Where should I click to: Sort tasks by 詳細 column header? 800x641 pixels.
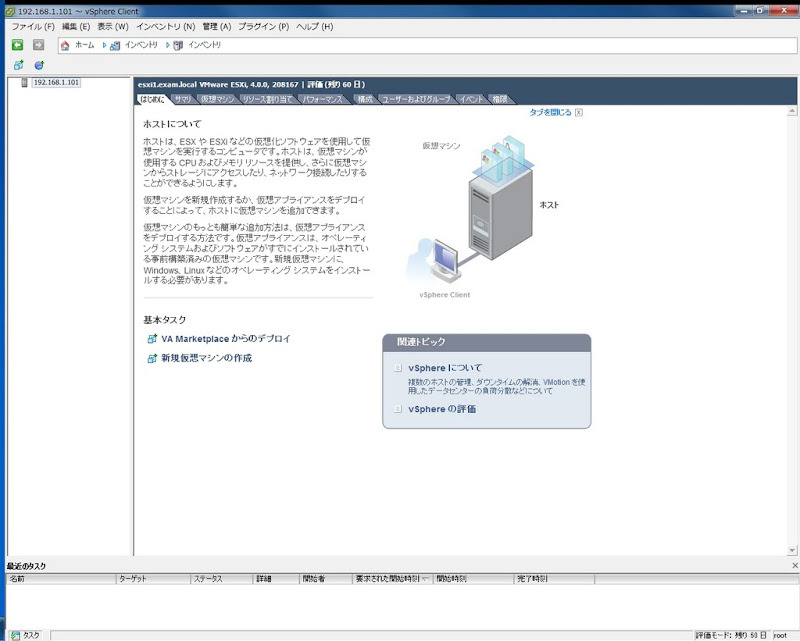coord(276,579)
